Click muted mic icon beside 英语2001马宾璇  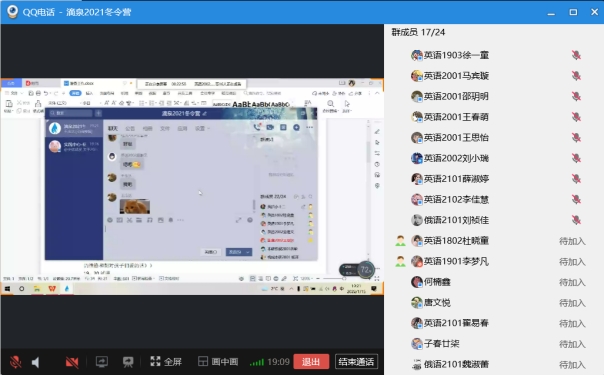pos(576,76)
